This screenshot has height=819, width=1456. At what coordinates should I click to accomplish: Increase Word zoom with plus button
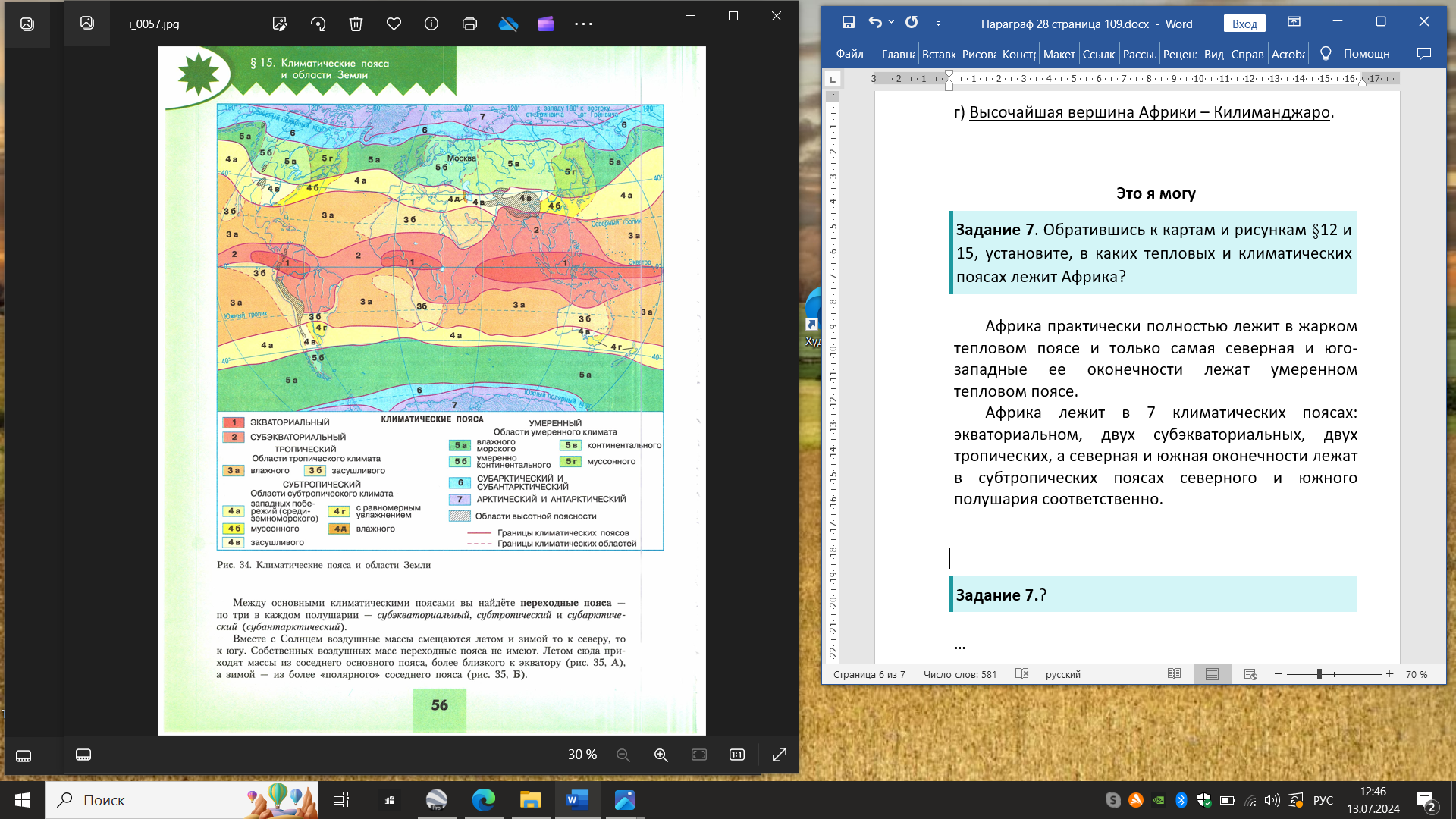[x=1389, y=674]
